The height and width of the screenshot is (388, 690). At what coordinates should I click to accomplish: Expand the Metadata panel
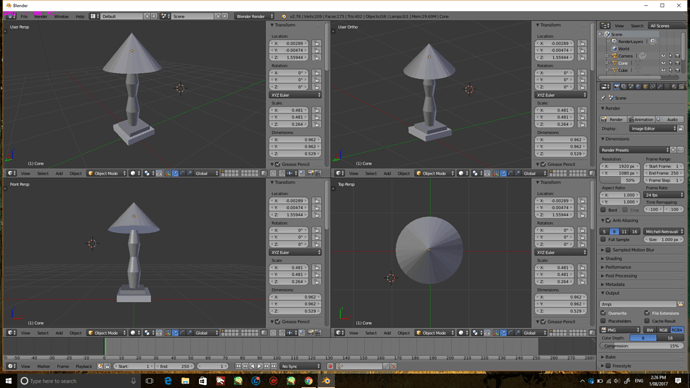(x=615, y=285)
